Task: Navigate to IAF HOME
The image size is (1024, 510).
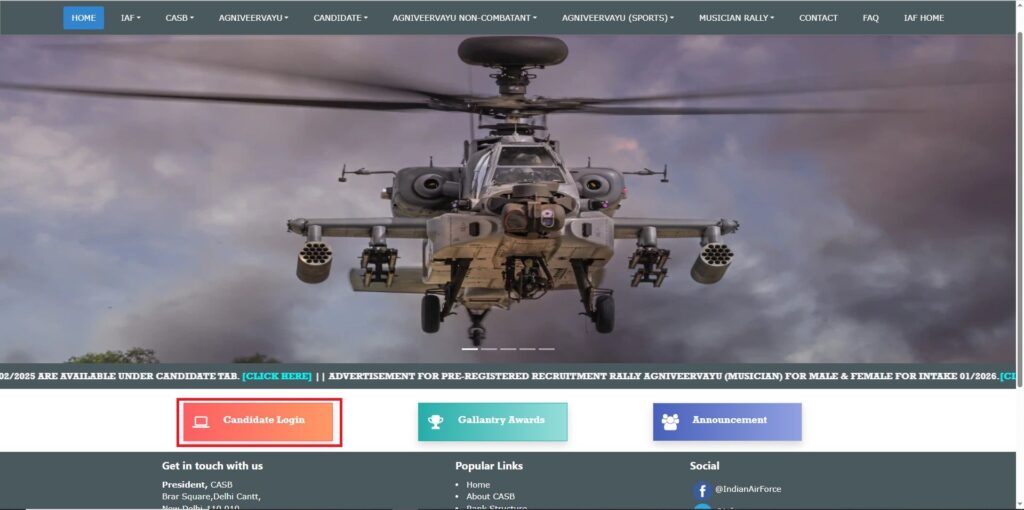Action: click(x=923, y=18)
